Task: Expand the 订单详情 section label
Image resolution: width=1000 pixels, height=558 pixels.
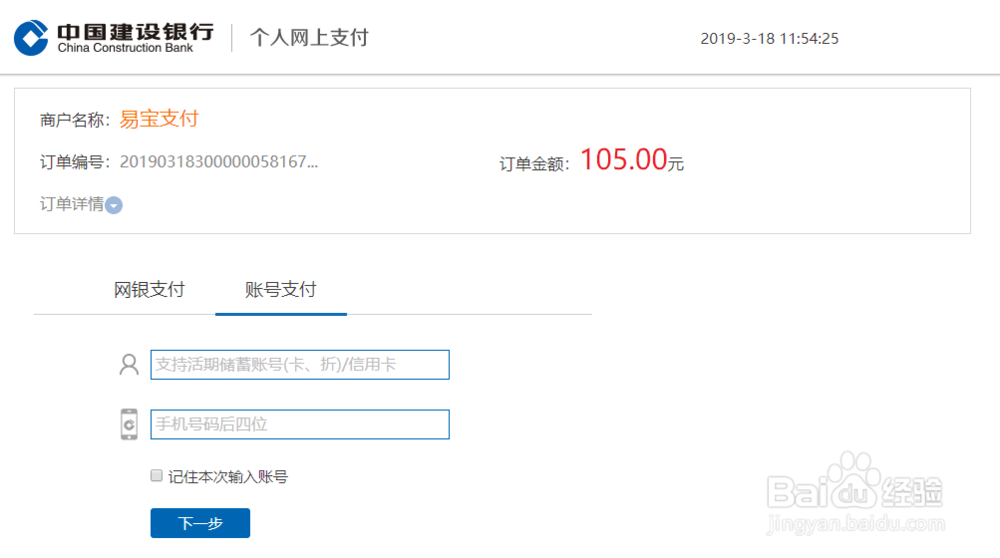Action: point(72,204)
